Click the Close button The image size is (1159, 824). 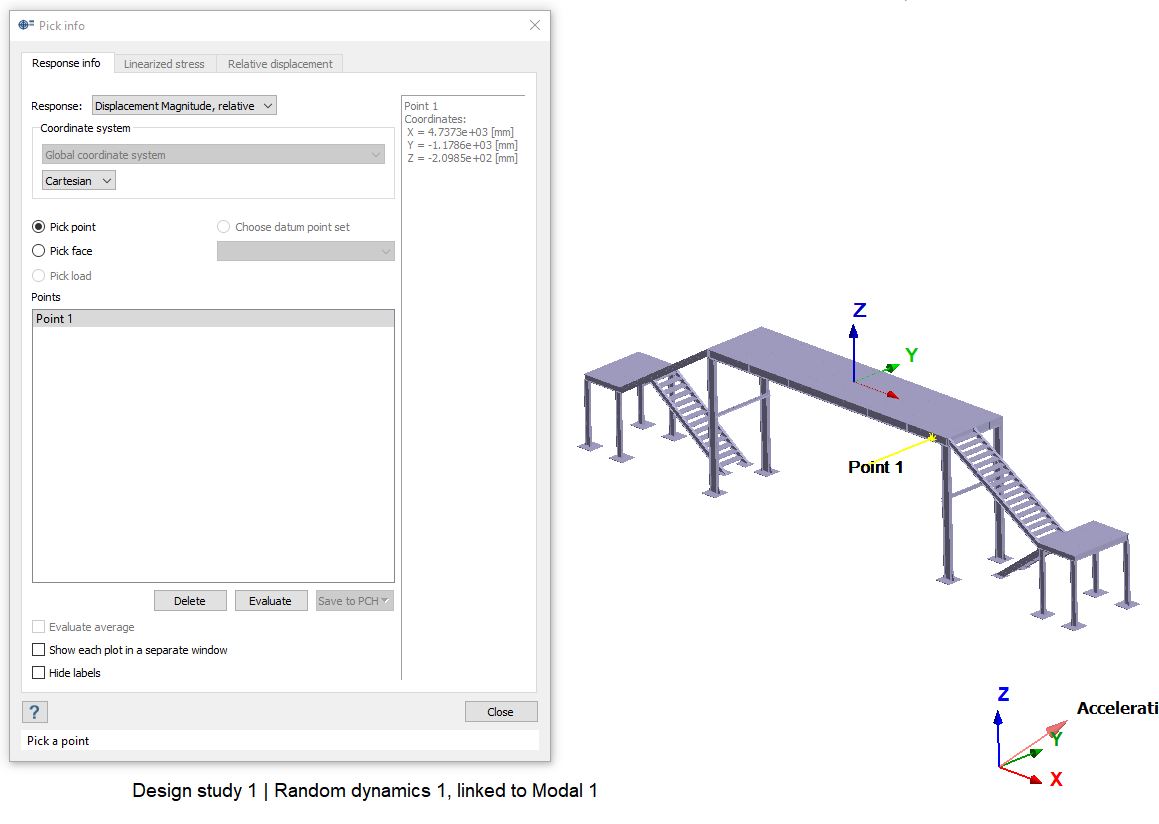coord(500,712)
